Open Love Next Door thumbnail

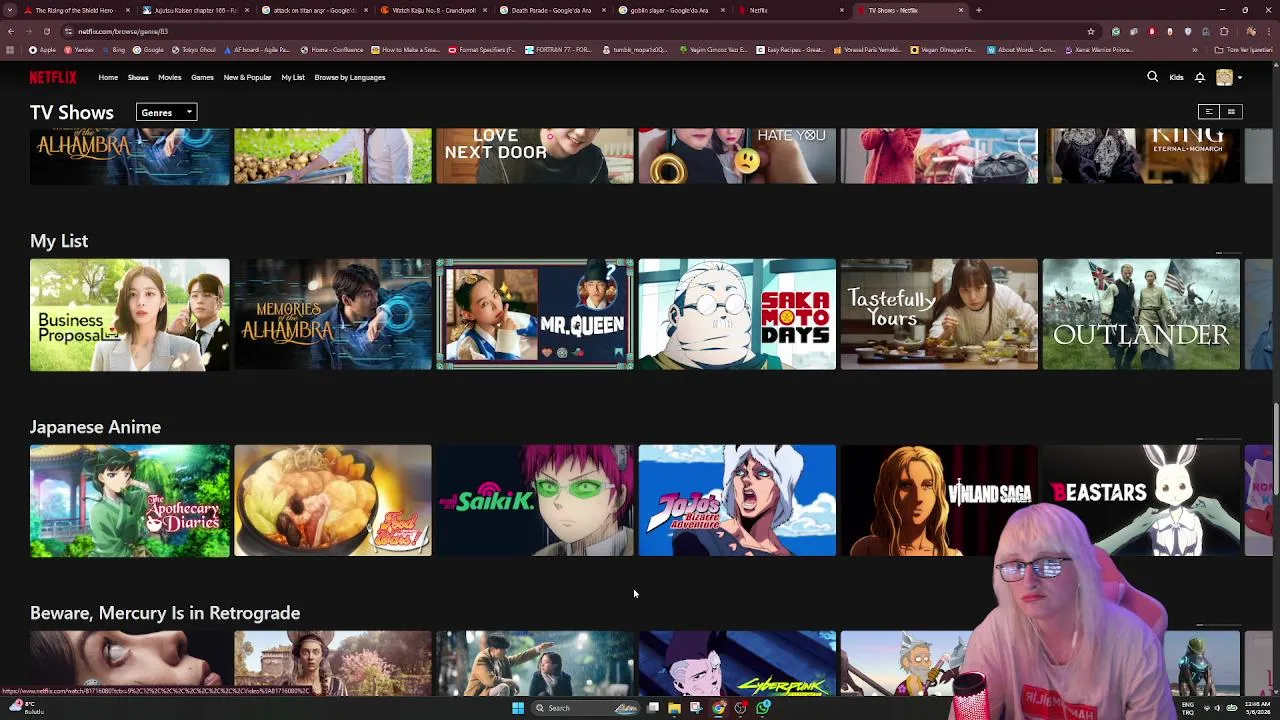tap(535, 156)
